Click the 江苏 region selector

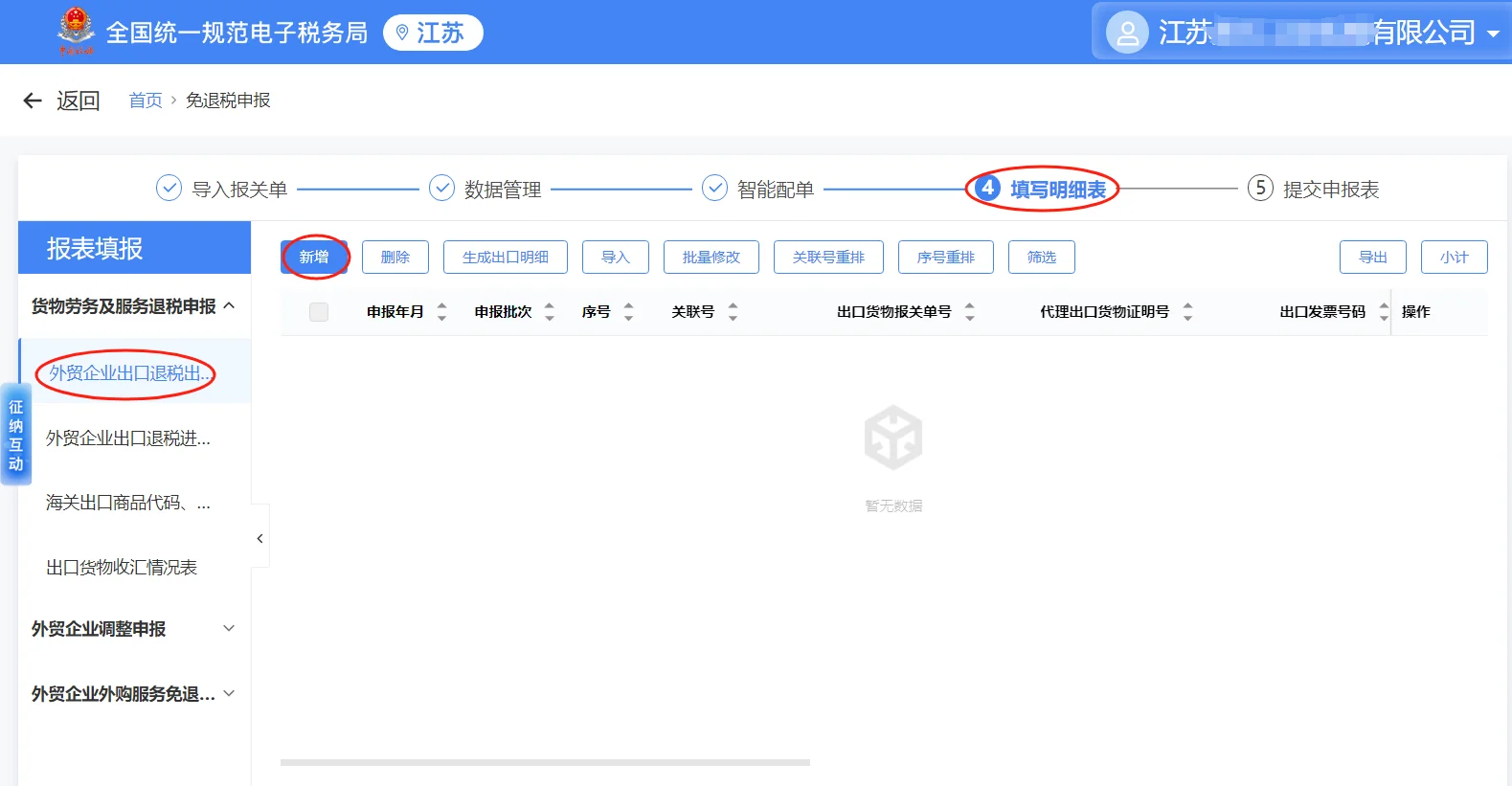click(433, 33)
